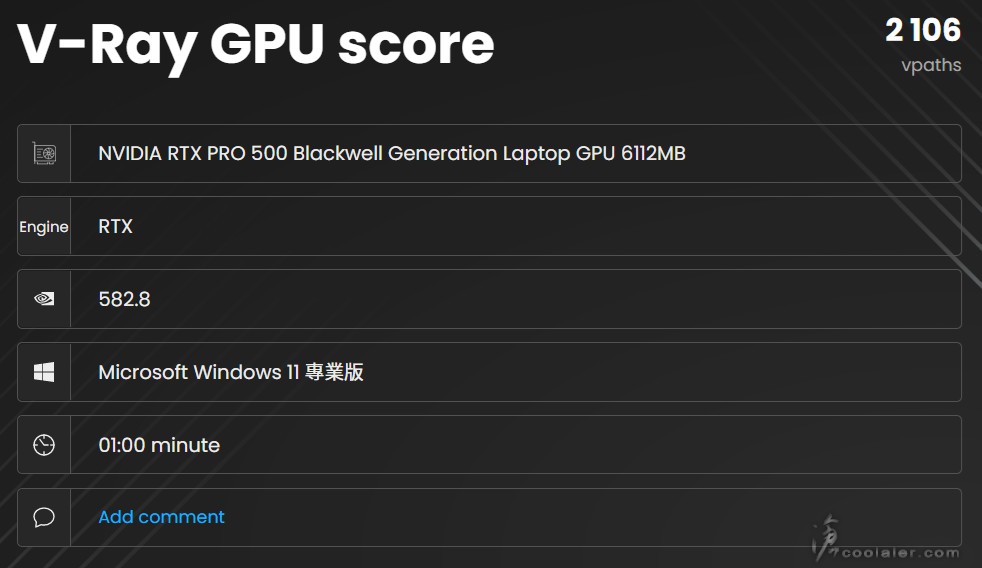Click the speech bubble comment icon
This screenshot has height=568, width=982.
(44, 517)
